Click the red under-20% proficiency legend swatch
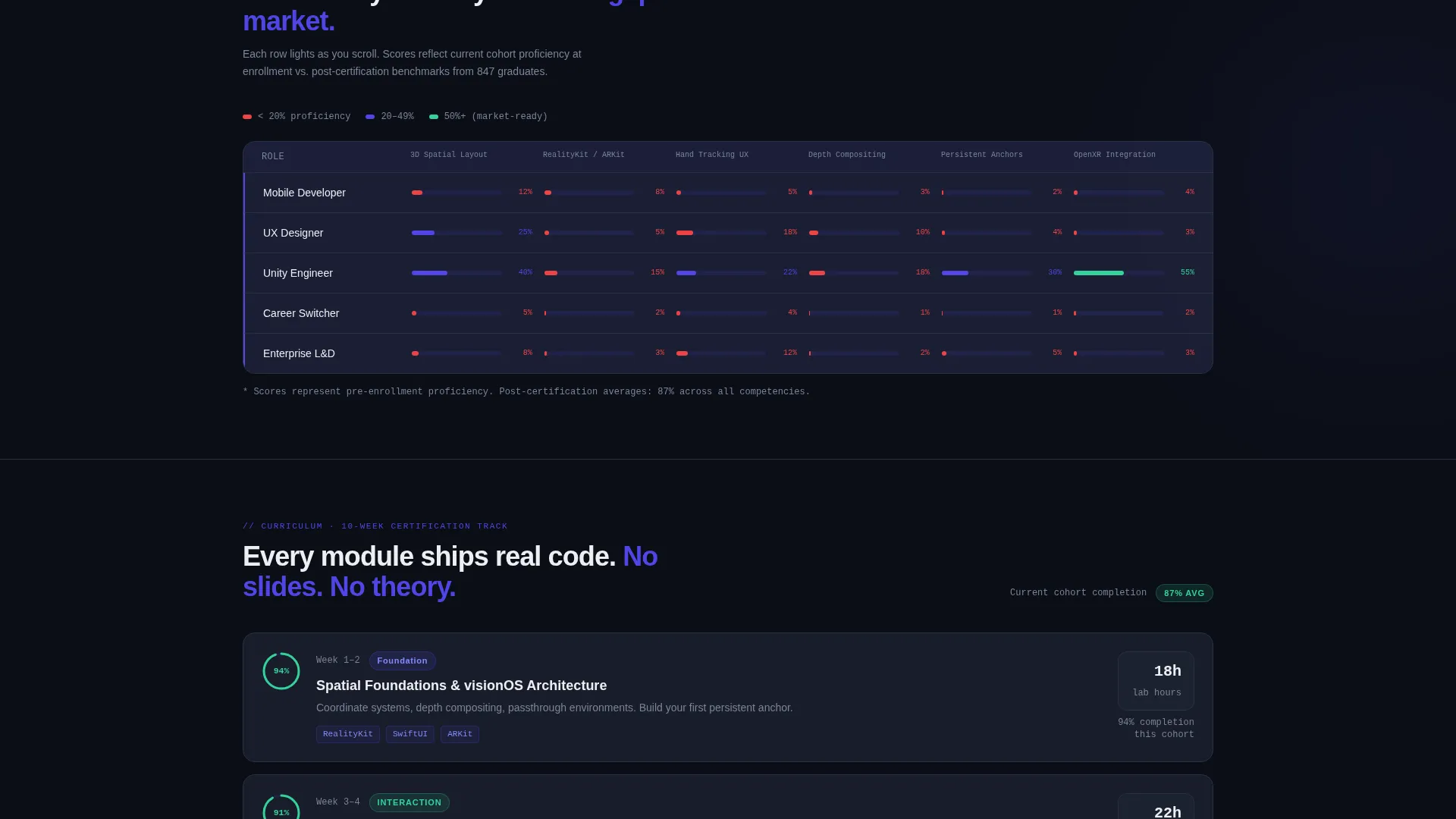The width and height of the screenshot is (1456, 819). (247, 117)
